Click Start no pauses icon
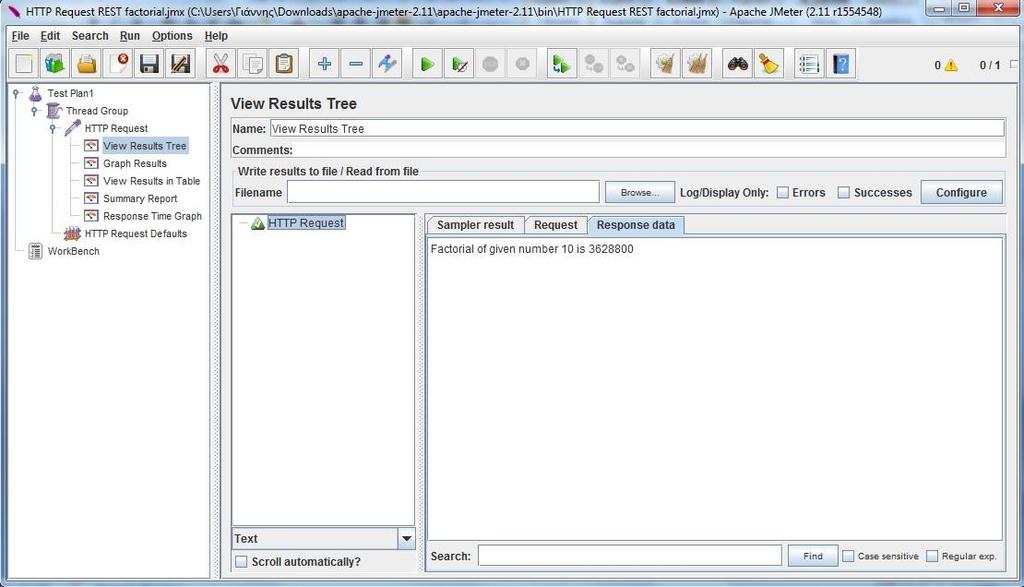Screen dimensions: 1024x587 point(459,64)
